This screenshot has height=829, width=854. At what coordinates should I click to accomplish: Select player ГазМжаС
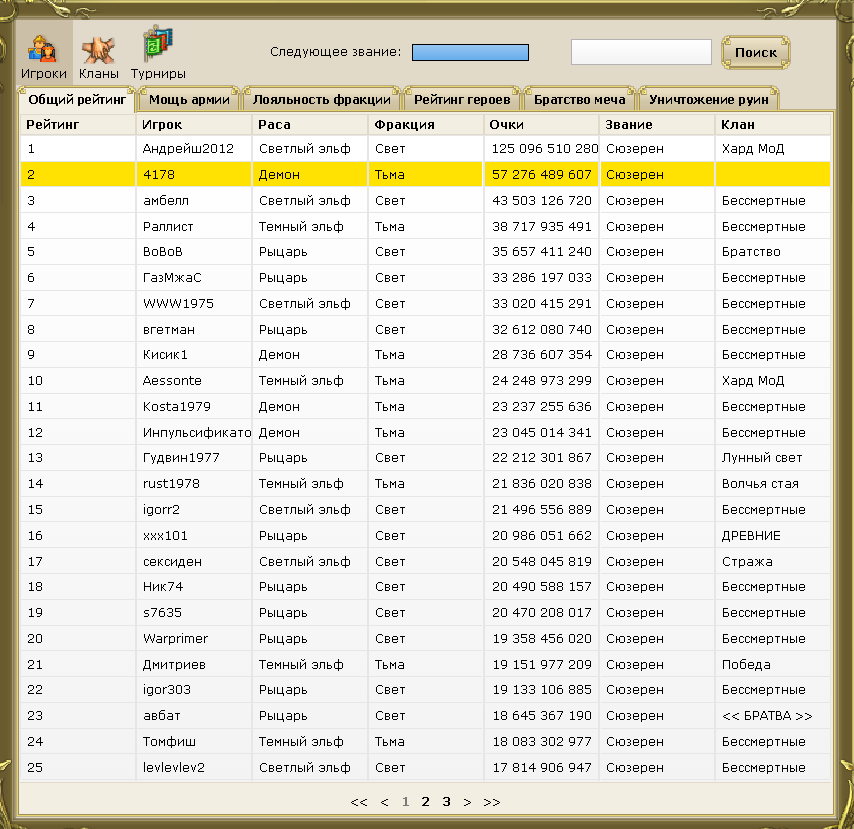coord(172,278)
